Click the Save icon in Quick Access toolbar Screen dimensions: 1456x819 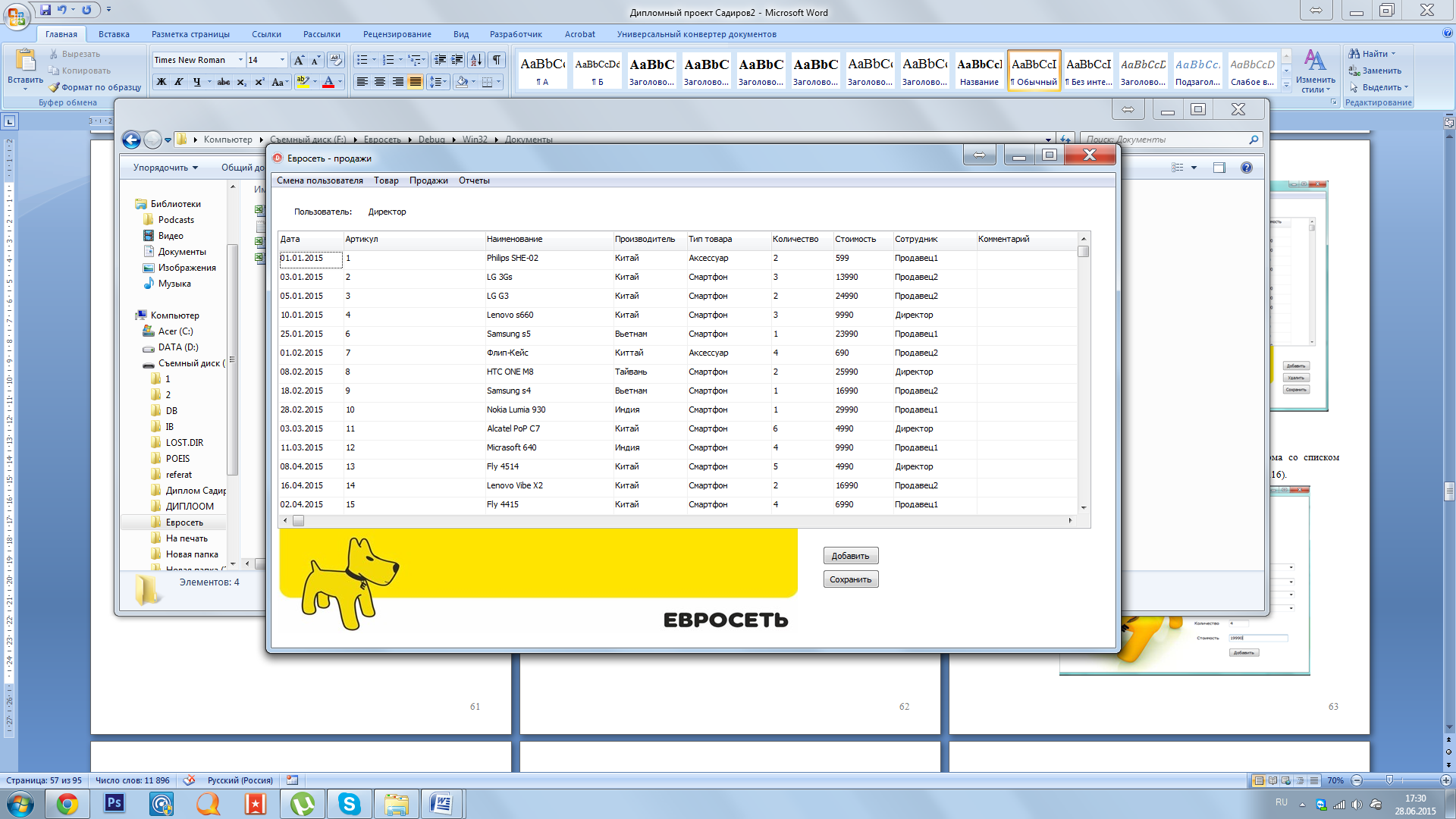45,10
